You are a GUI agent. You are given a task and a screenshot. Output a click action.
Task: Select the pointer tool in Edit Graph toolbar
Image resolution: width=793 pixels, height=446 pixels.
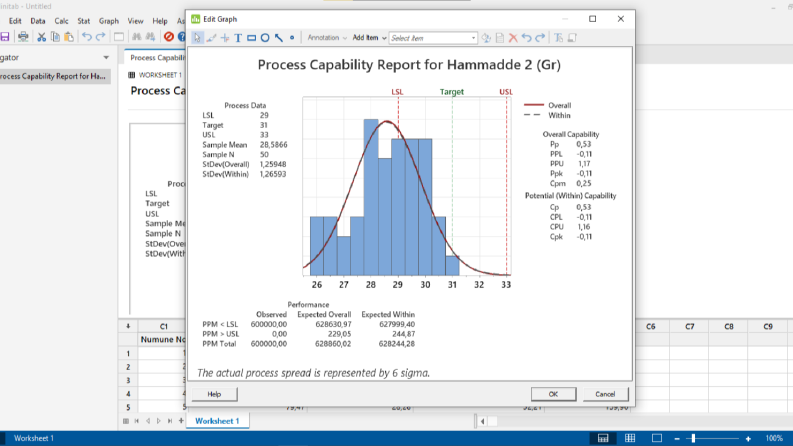tap(197, 38)
